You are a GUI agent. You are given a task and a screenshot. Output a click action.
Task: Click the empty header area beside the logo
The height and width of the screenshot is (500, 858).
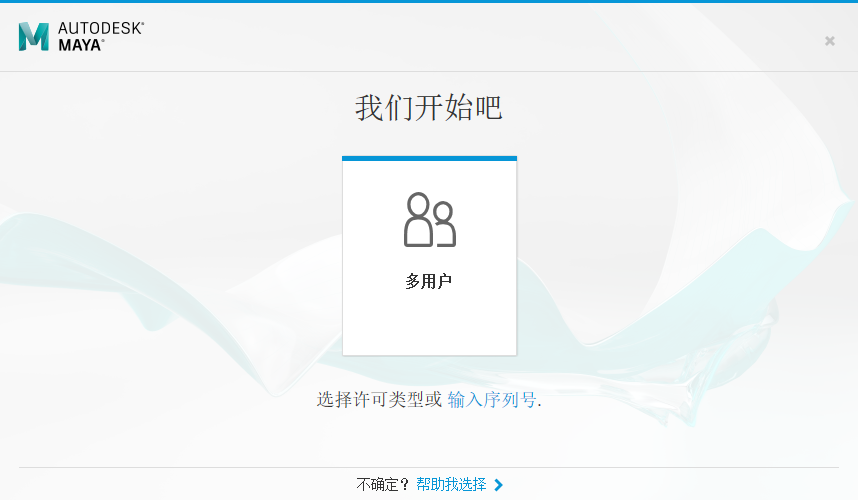pos(450,38)
